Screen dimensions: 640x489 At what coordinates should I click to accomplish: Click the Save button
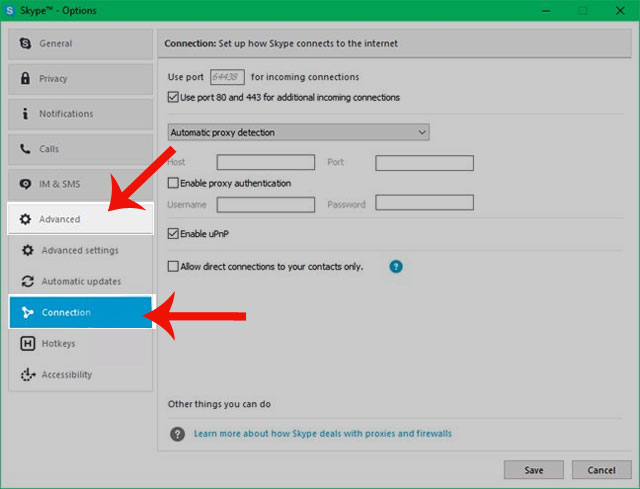click(x=534, y=470)
